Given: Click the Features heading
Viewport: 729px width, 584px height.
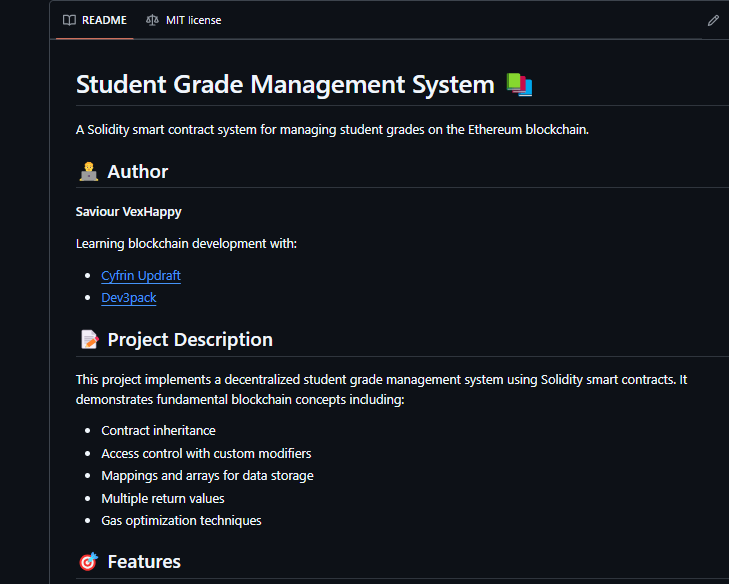Looking at the screenshot, I should pyautogui.click(x=144, y=562).
